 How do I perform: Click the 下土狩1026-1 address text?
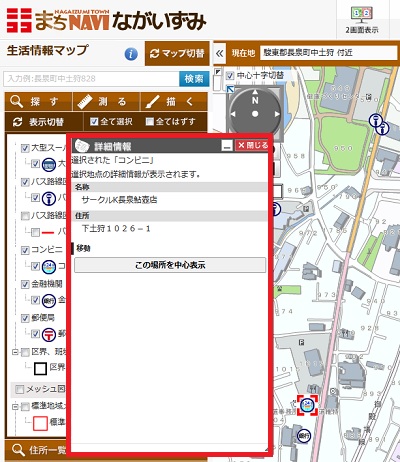116,229
